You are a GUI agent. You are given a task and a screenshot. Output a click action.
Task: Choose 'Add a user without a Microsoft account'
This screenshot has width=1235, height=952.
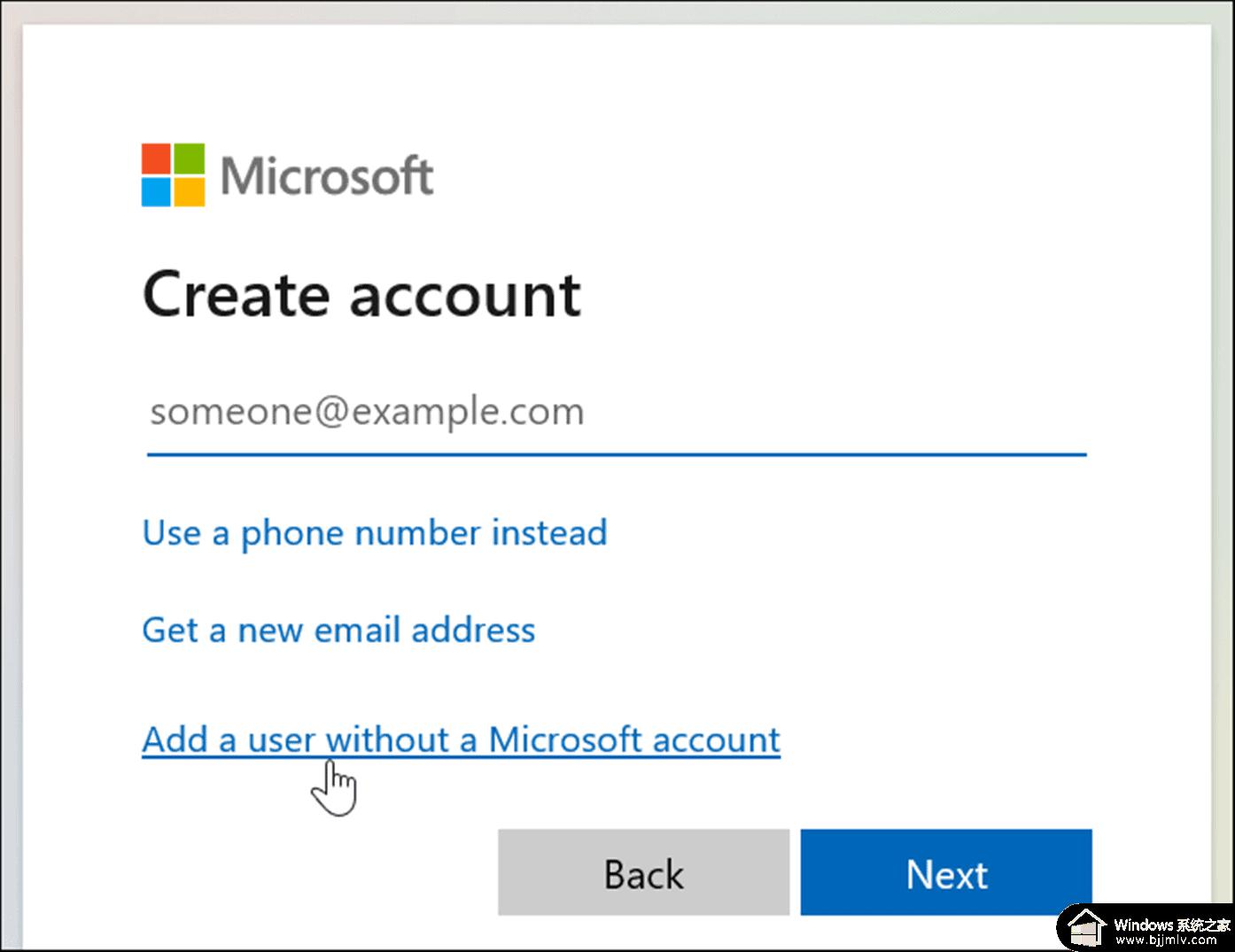[462, 739]
